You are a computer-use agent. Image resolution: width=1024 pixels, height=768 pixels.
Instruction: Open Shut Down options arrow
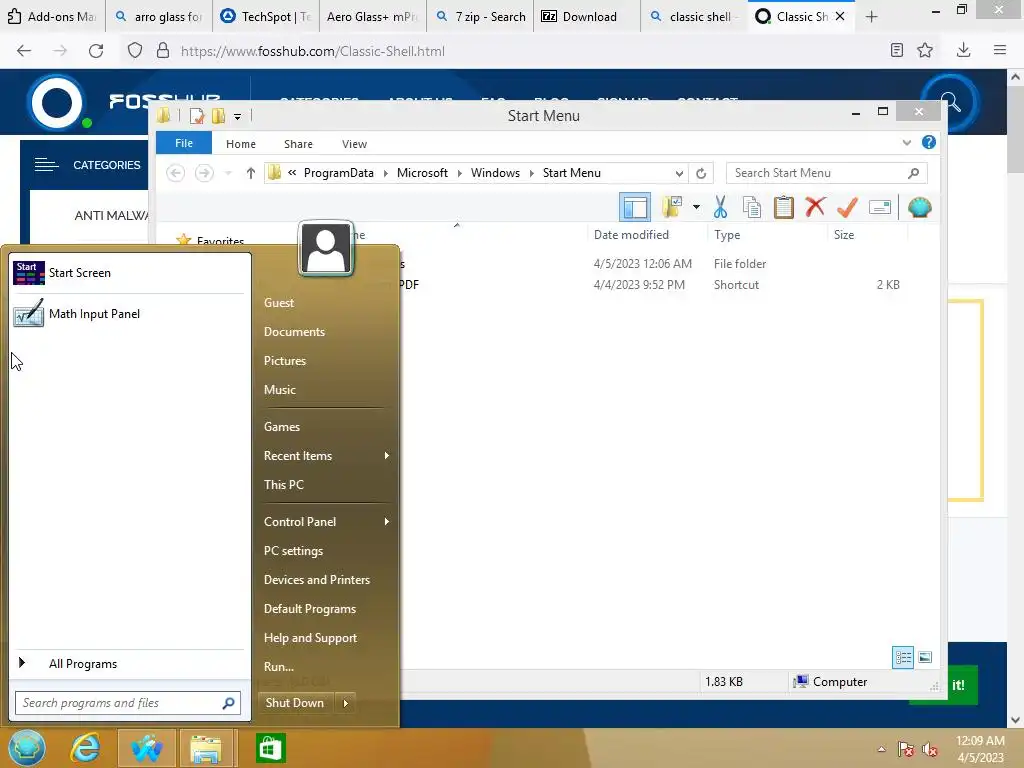(x=345, y=703)
